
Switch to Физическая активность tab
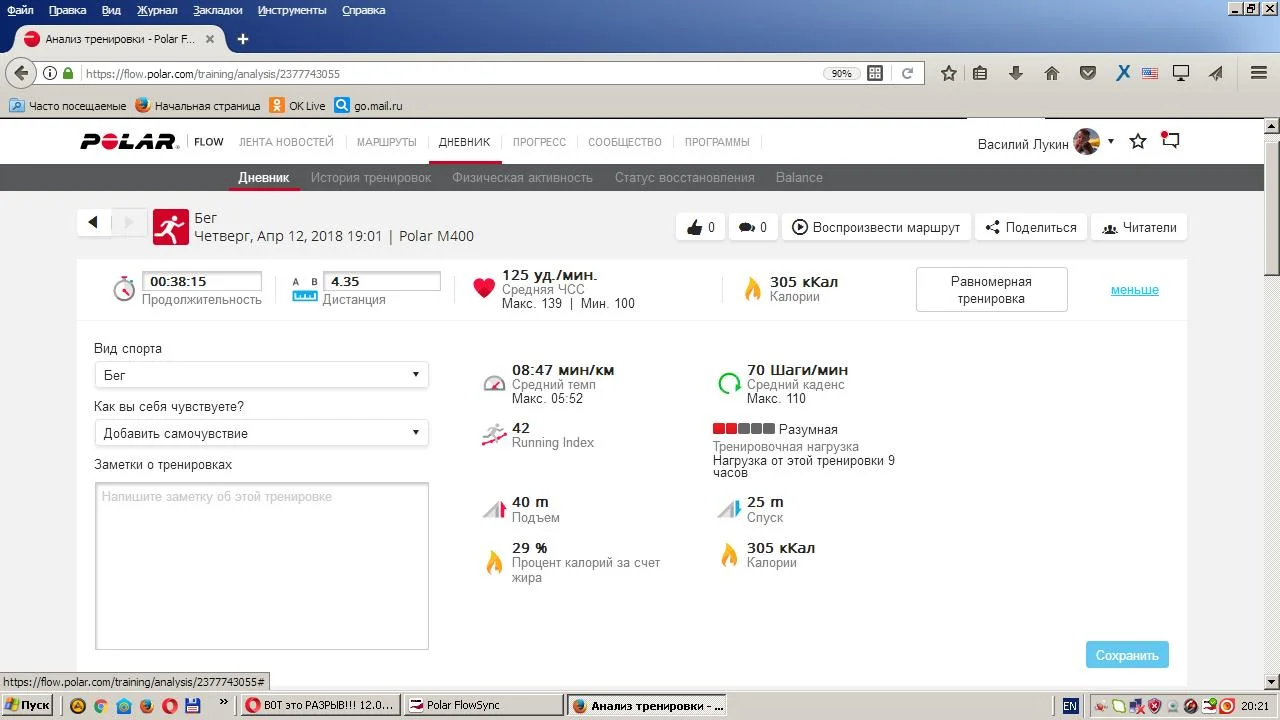click(x=522, y=177)
